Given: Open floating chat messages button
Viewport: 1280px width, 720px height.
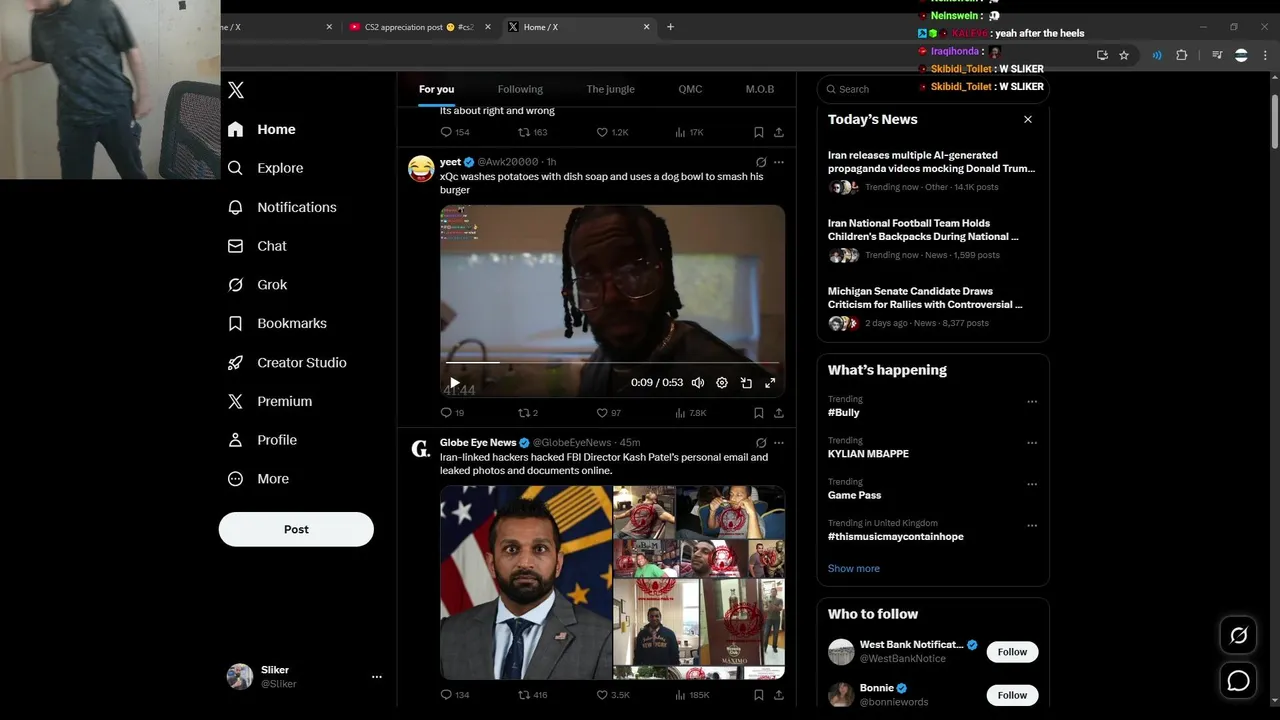Looking at the screenshot, I should pos(1238,681).
